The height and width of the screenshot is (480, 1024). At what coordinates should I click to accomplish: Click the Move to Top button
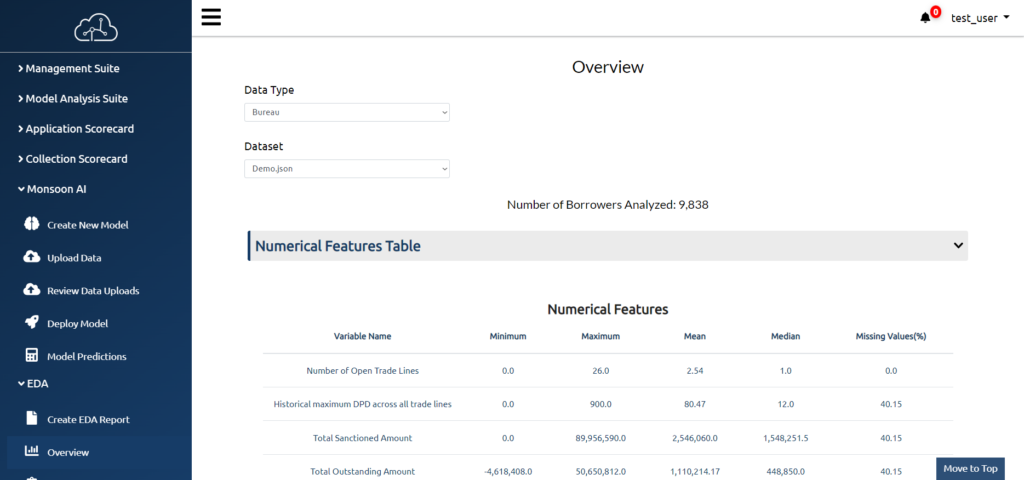[x=970, y=468]
